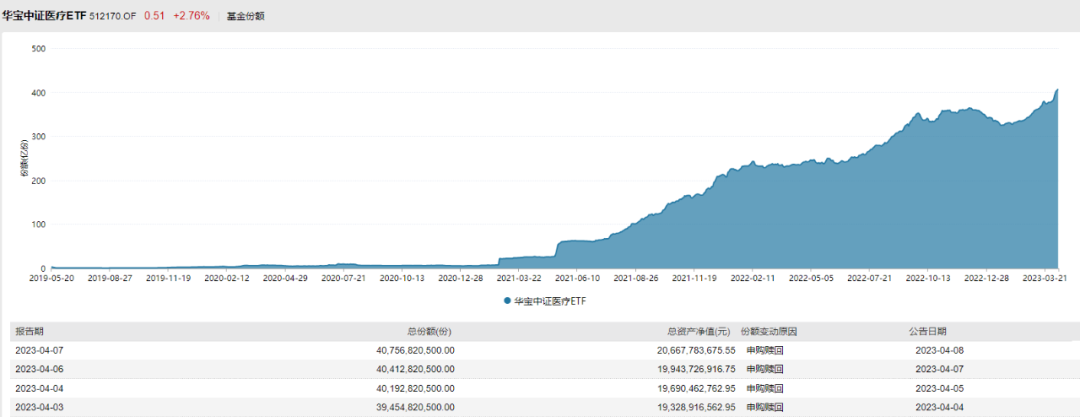Screen dimensions: 1080x417
Task: Click the 2021-06-10 x-axis date label
Action: point(577,280)
